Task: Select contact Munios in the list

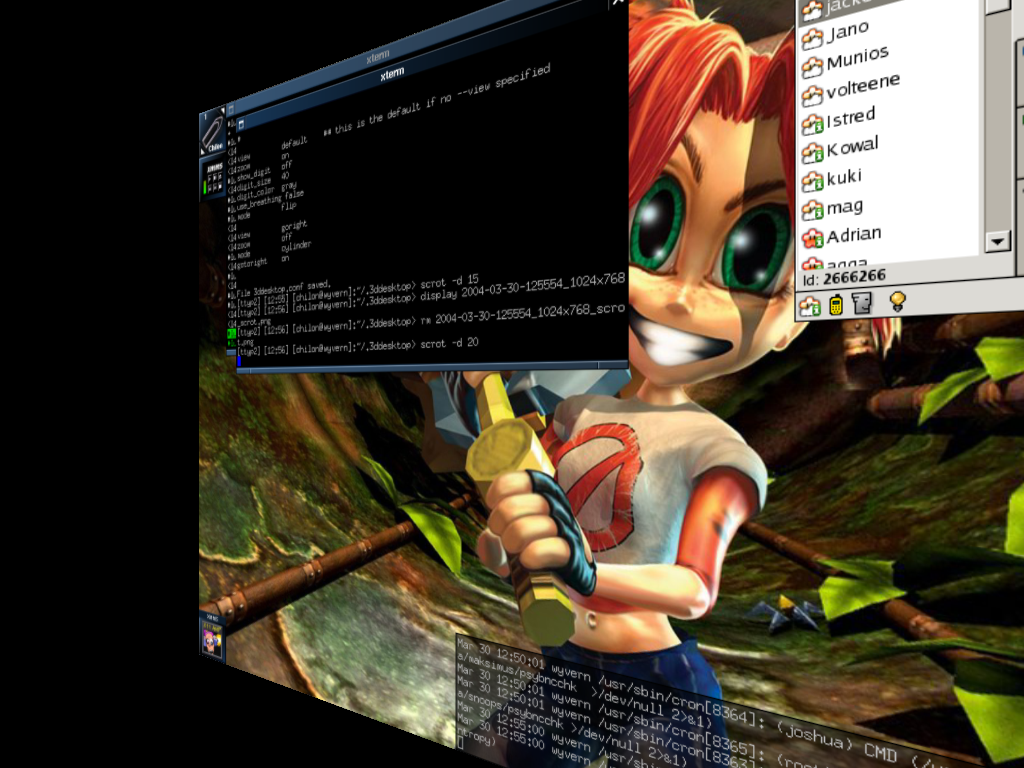Action: [x=856, y=60]
